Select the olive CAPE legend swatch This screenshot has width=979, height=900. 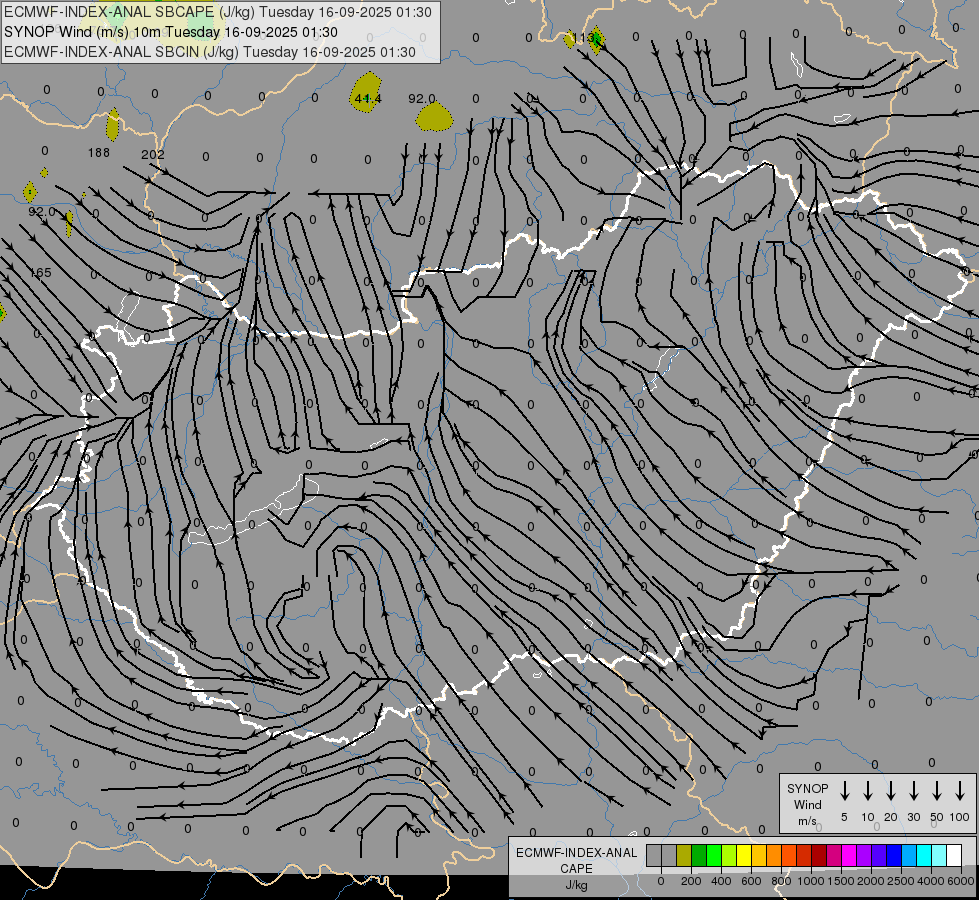click(x=684, y=855)
